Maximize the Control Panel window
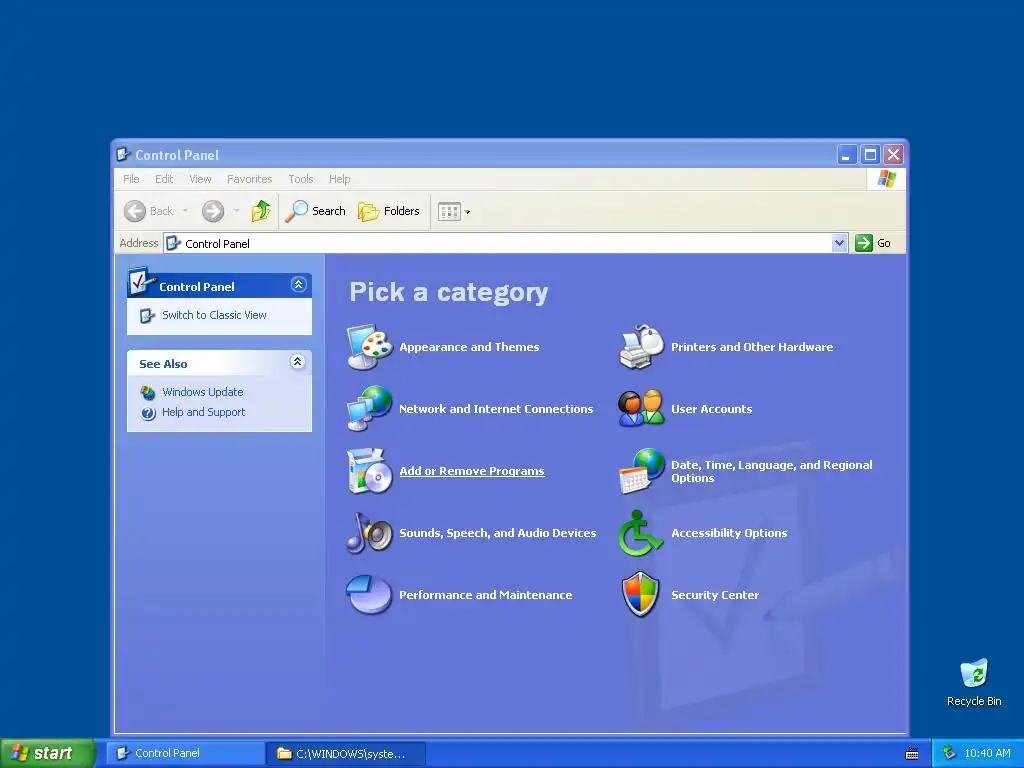 (870, 155)
